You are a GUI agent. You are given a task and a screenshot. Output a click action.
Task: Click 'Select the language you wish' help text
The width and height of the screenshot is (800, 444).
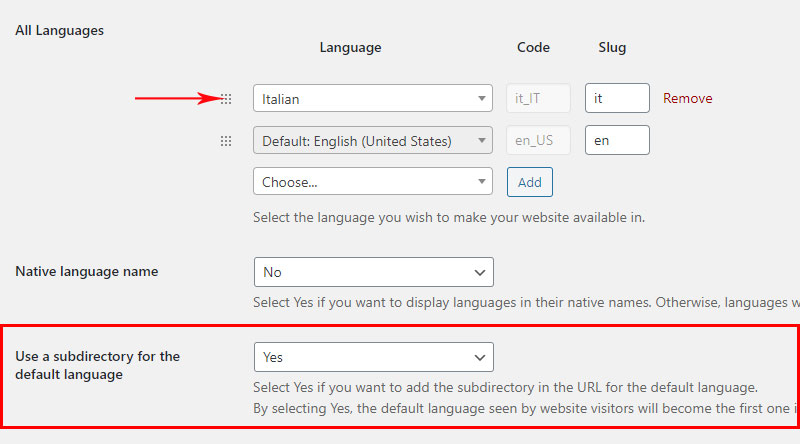click(449, 217)
